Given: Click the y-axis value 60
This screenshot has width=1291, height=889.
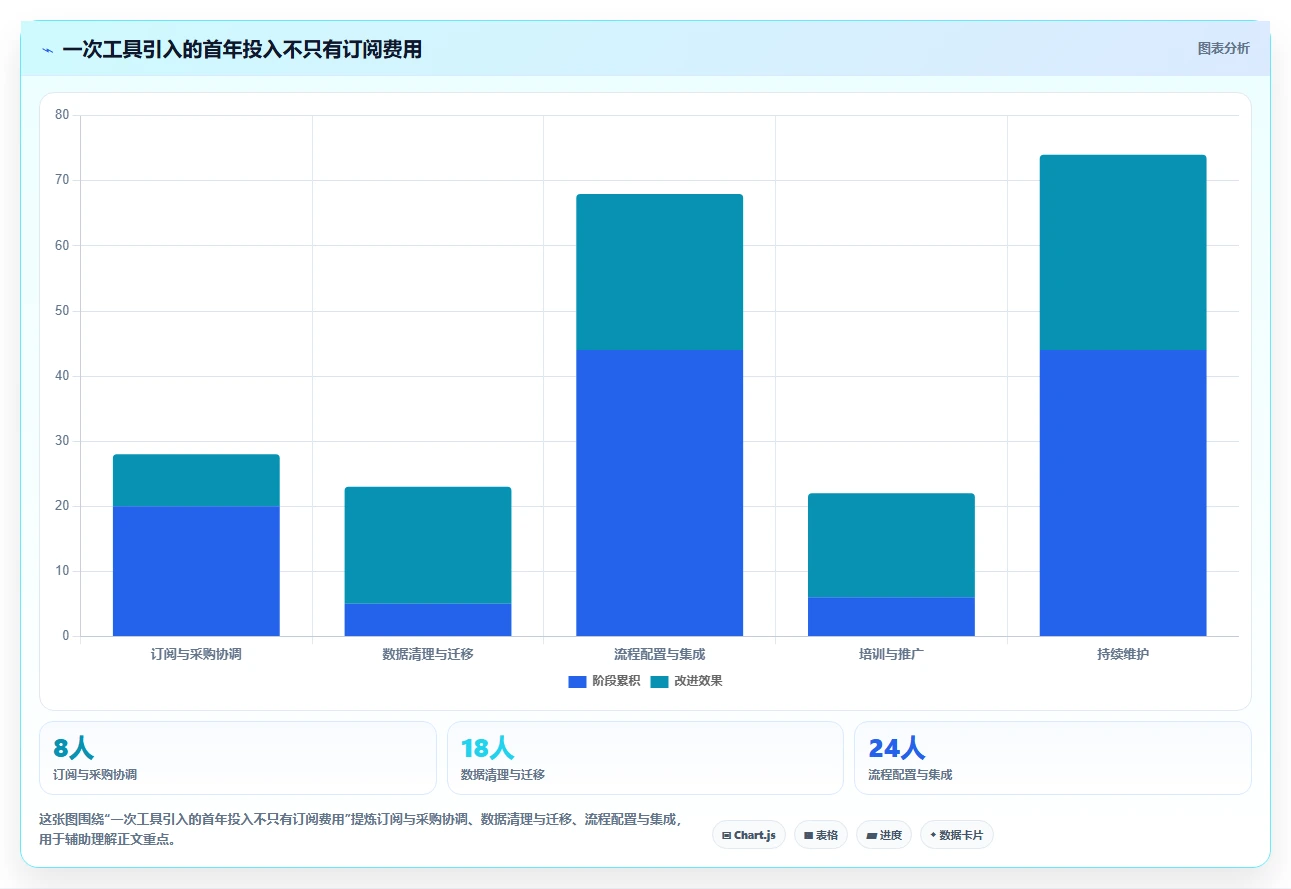Looking at the screenshot, I should click(62, 245).
